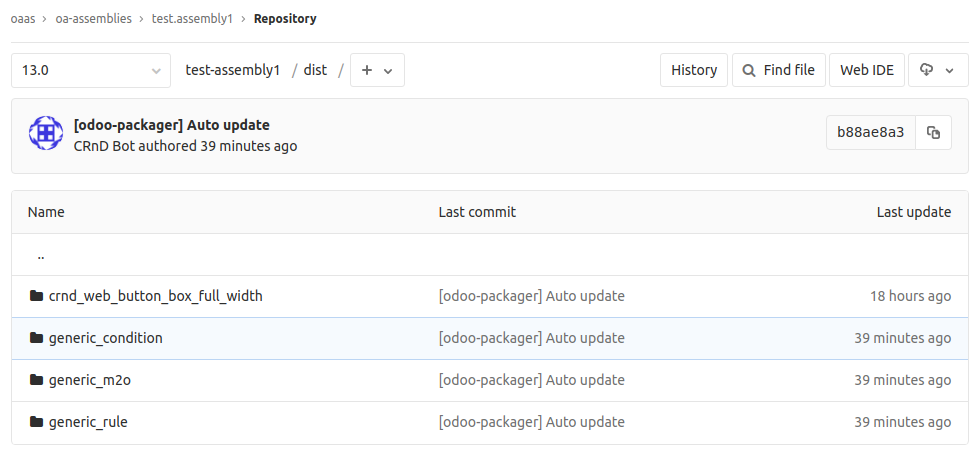Viewport: 976px width, 454px height.
Task: Expand the plus add-file dropdown
Action: (x=377, y=70)
